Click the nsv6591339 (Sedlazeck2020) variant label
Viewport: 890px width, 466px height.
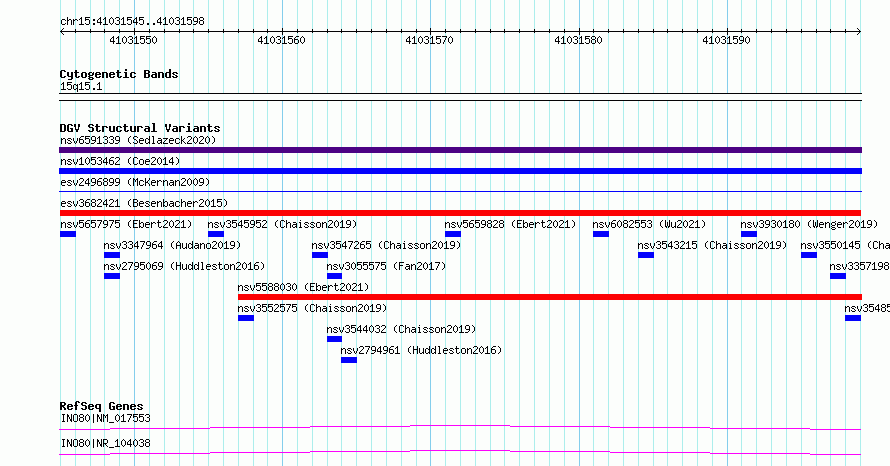[138, 140]
